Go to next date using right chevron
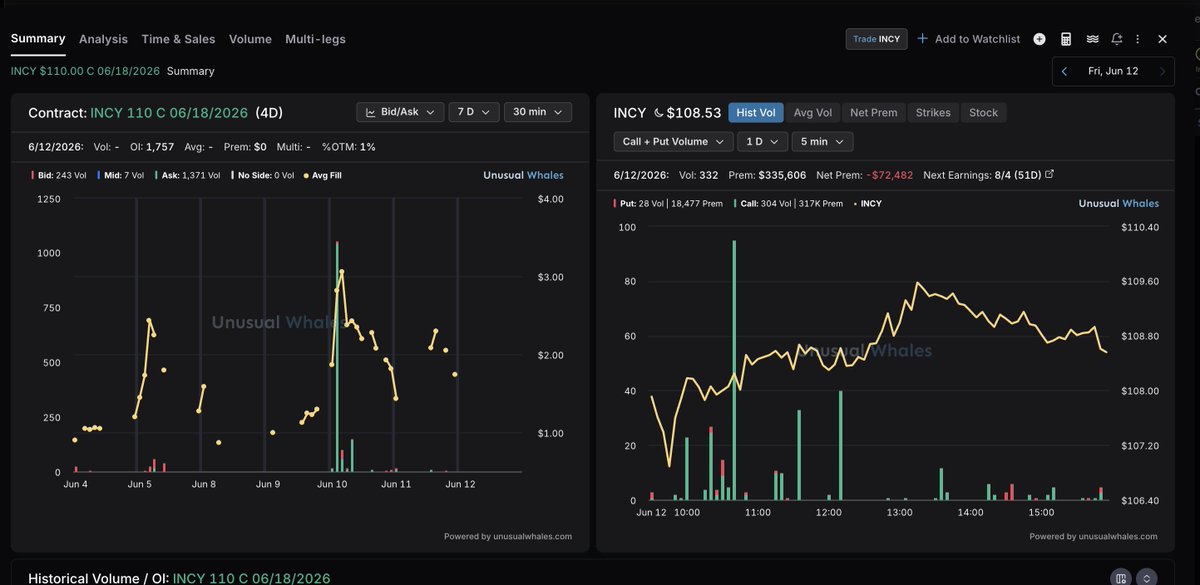 click(x=1162, y=71)
